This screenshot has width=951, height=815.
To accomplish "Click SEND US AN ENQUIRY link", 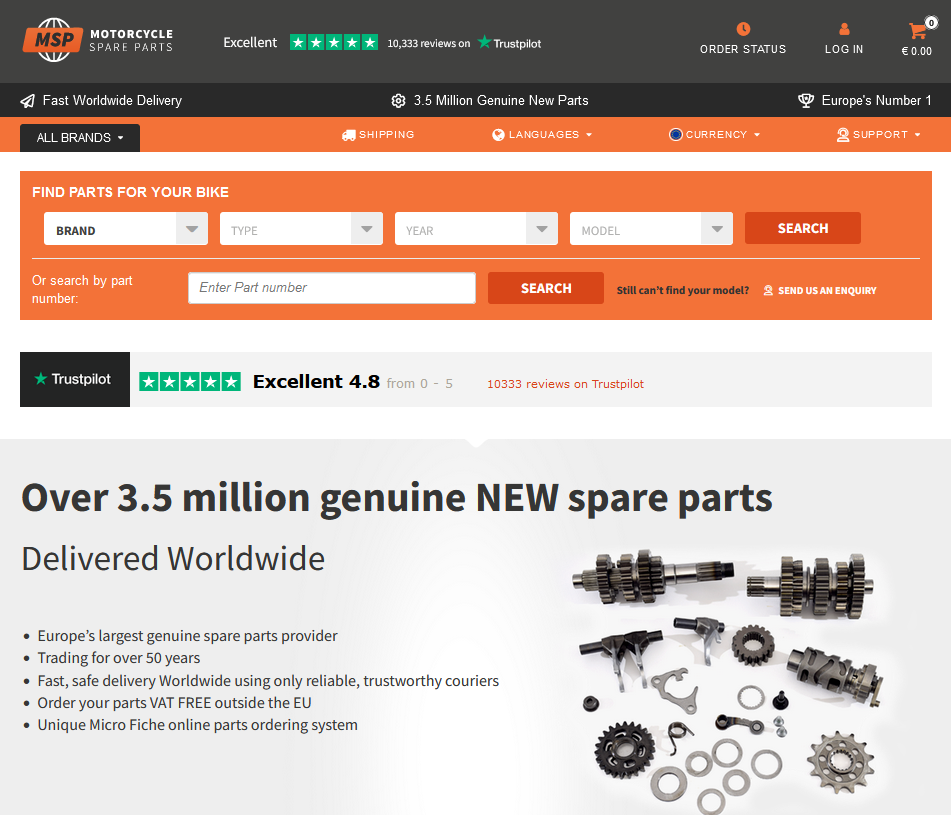I will [819, 290].
